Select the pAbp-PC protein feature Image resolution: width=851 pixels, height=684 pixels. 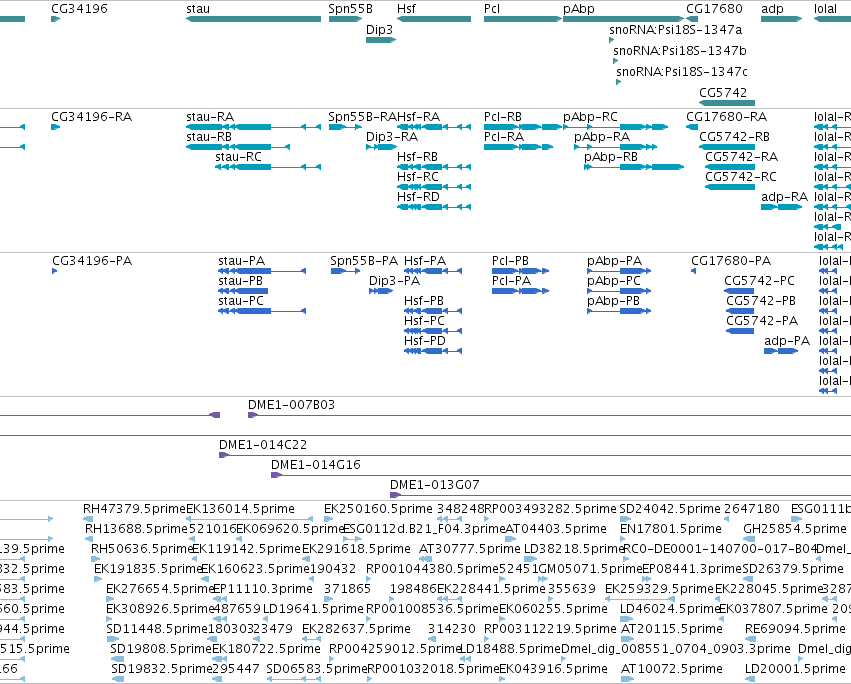point(619,291)
